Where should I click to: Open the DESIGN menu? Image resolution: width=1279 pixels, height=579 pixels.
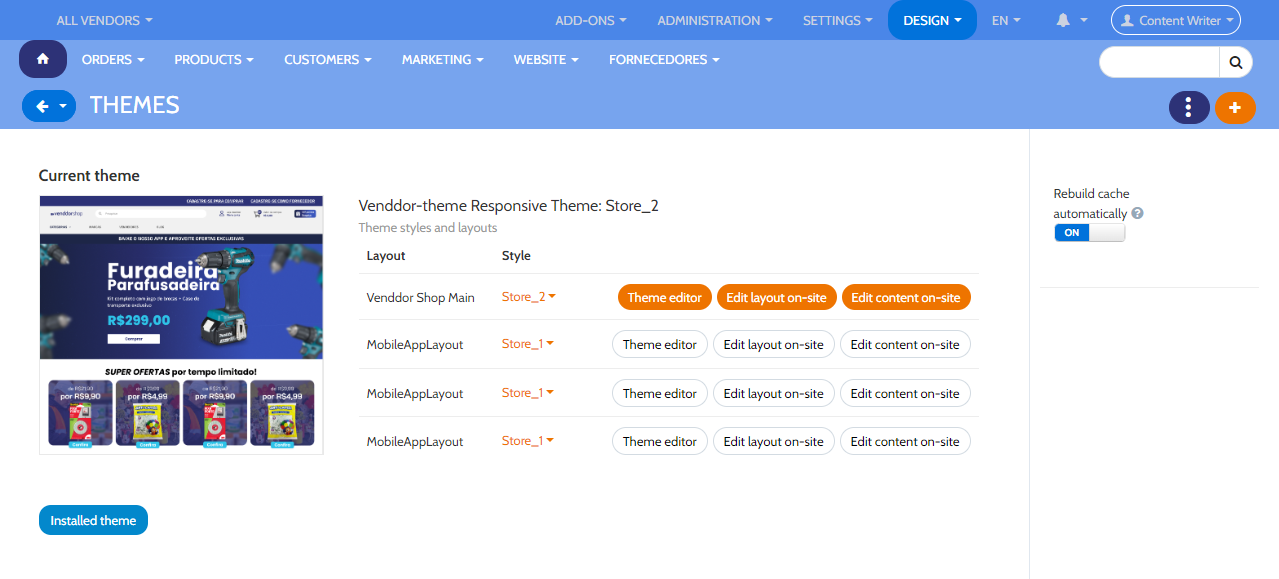(x=931, y=19)
